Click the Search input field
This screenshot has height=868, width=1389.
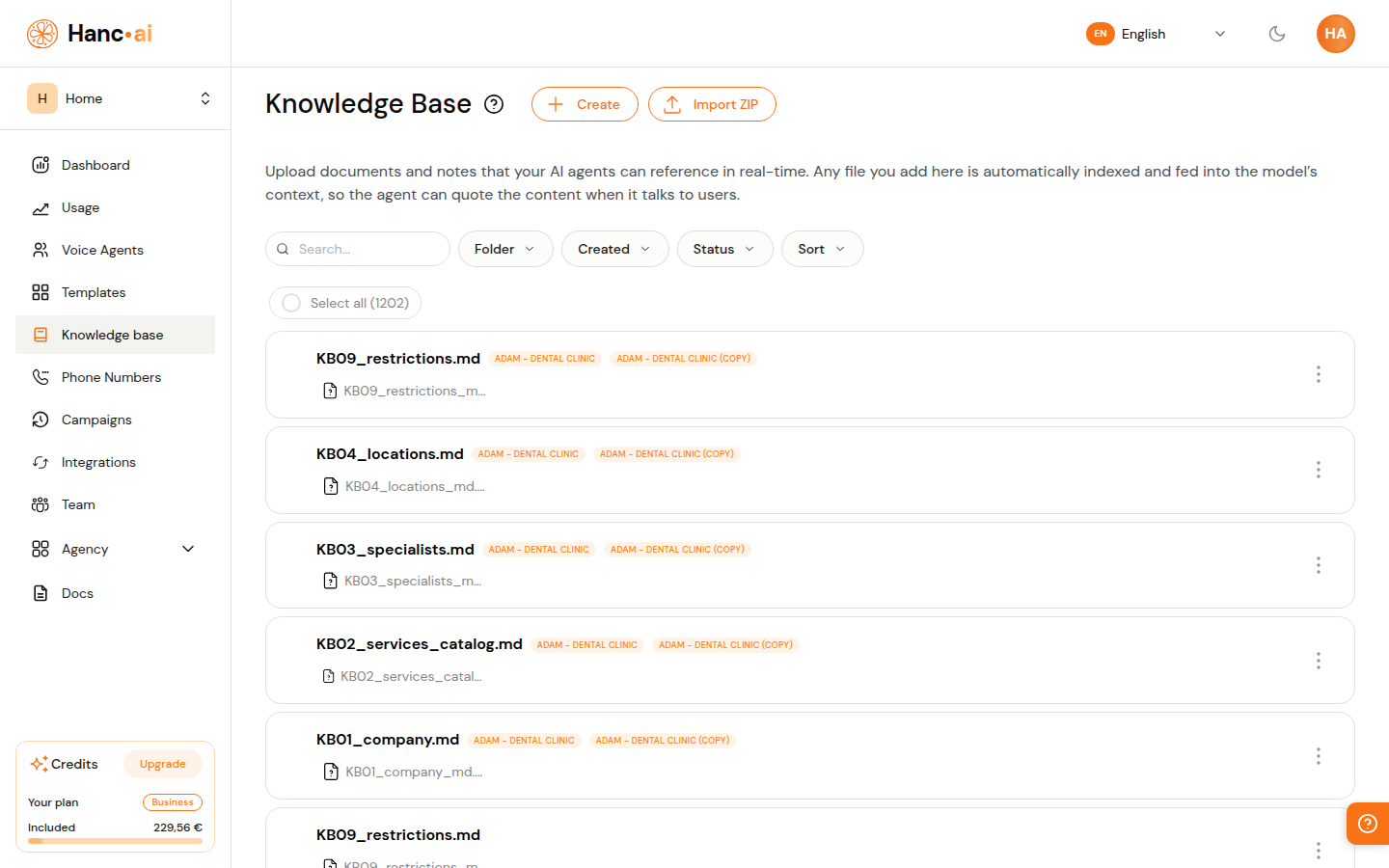(x=357, y=249)
